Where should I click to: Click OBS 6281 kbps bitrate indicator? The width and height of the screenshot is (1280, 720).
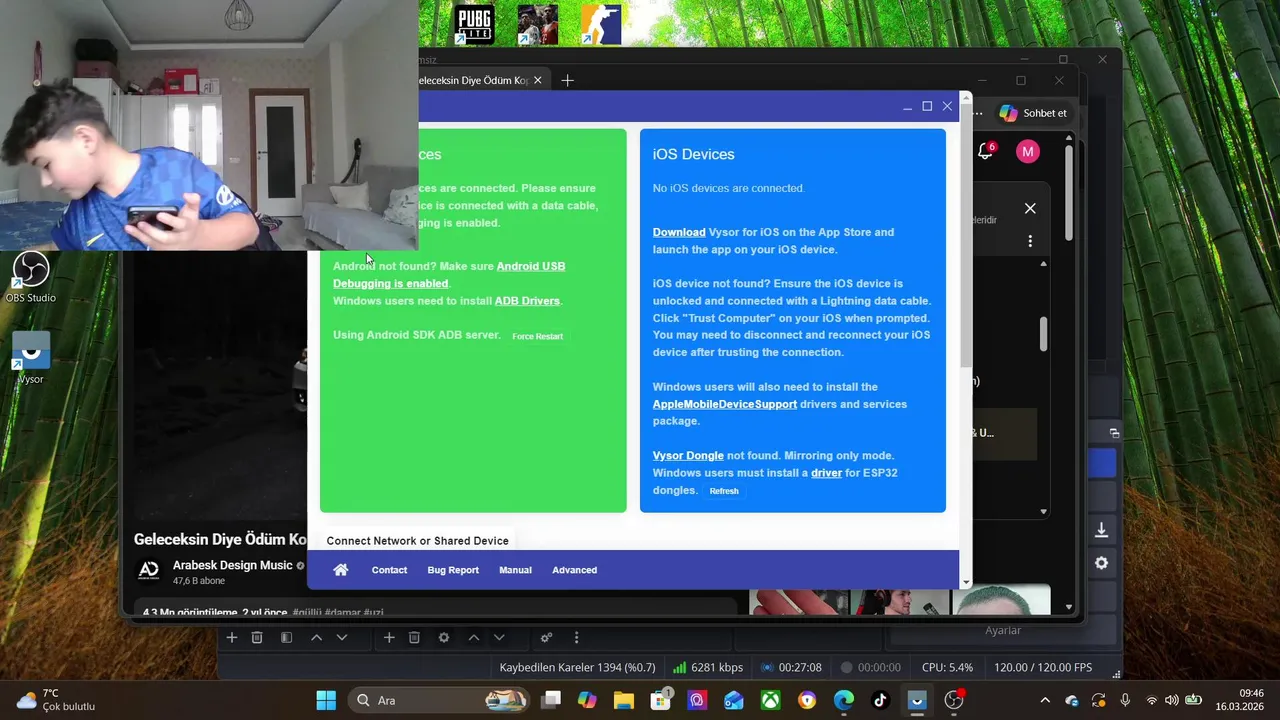point(708,667)
